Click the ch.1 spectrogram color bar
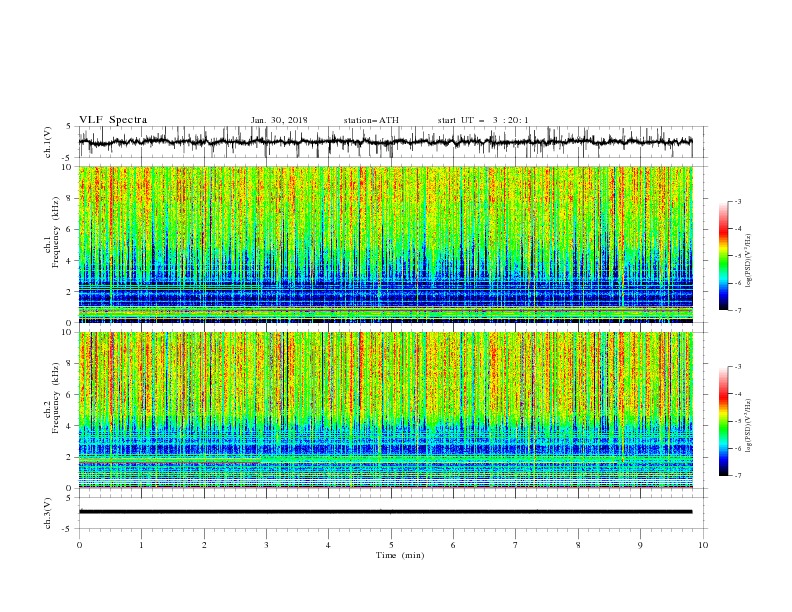Screen dimensions: 792x612 coord(723,255)
